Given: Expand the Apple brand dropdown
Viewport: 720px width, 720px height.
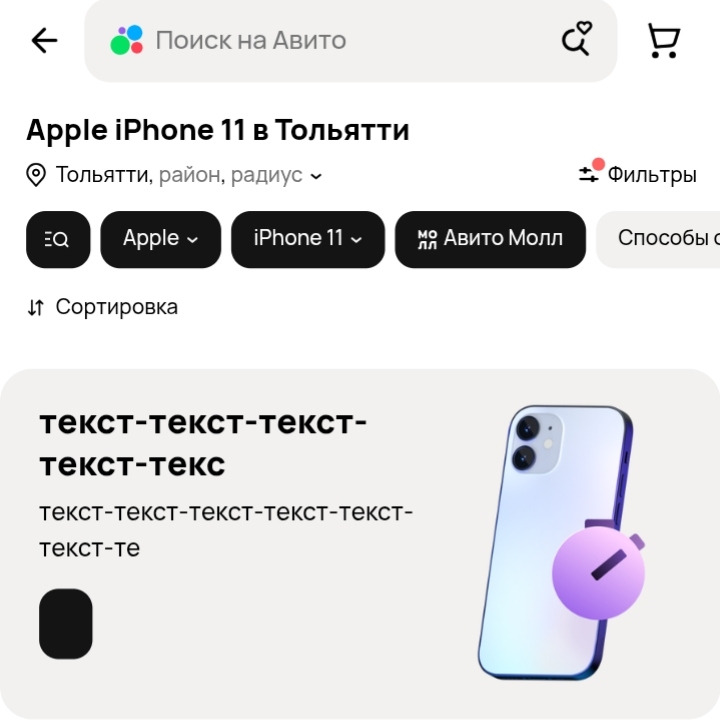Looking at the screenshot, I should click(x=160, y=239).
